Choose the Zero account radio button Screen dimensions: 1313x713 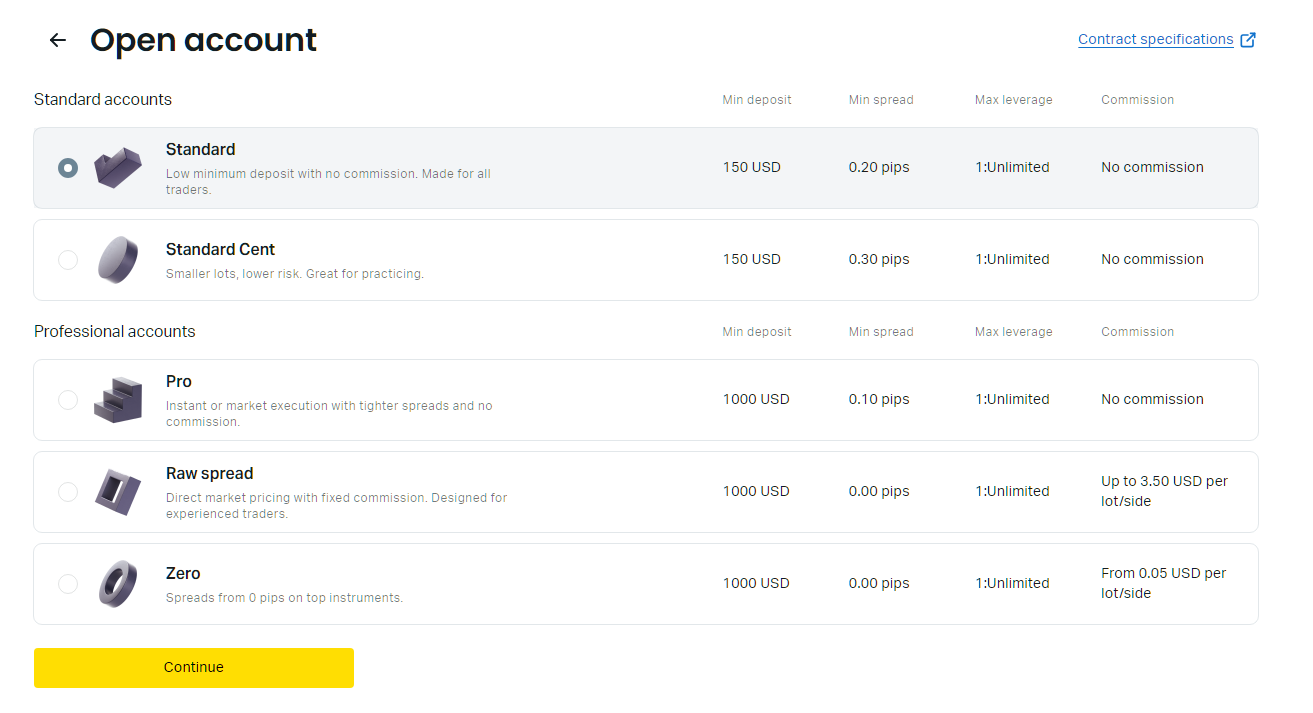67,584
